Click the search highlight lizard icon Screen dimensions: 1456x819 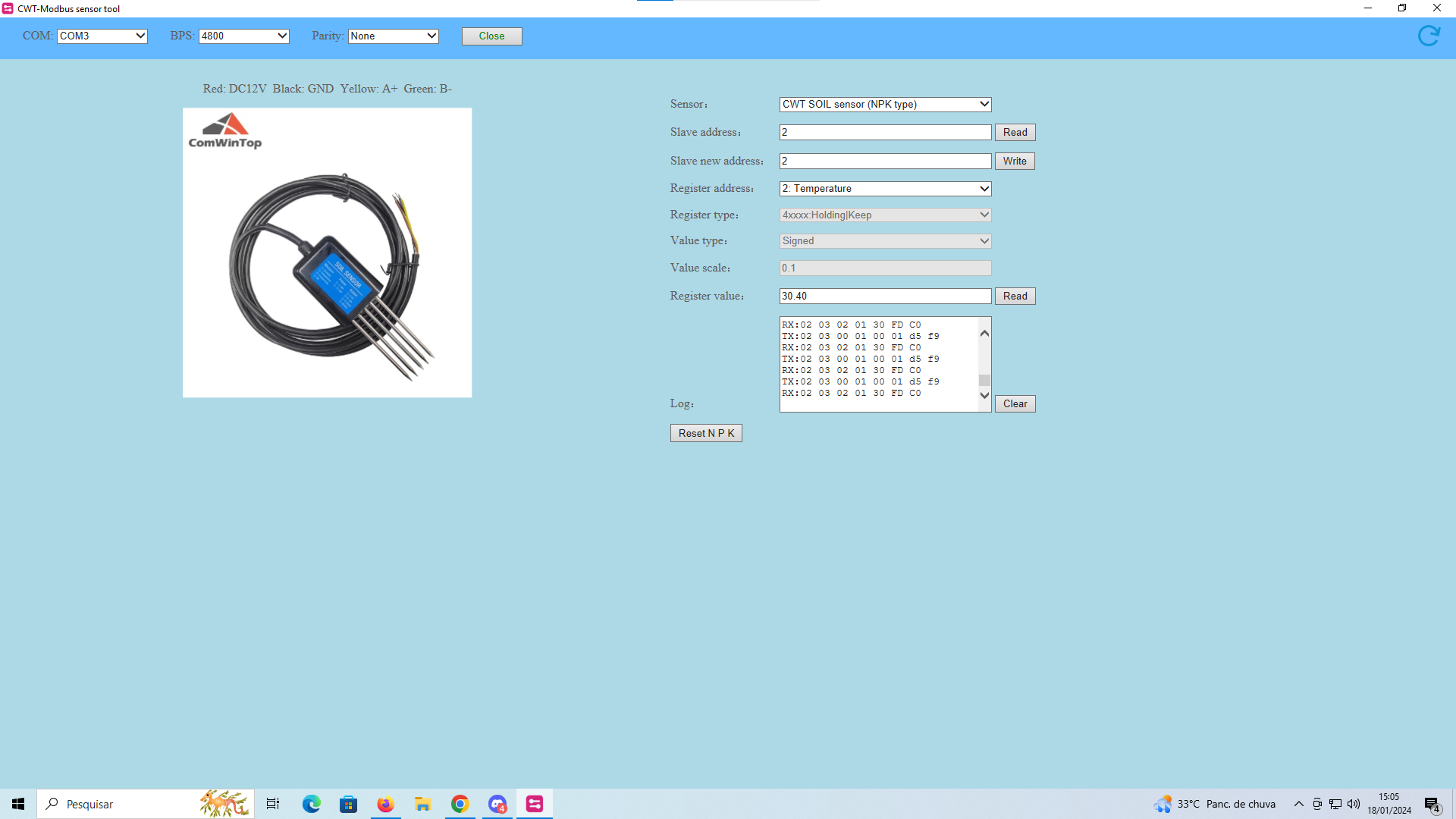click(224, 804)
